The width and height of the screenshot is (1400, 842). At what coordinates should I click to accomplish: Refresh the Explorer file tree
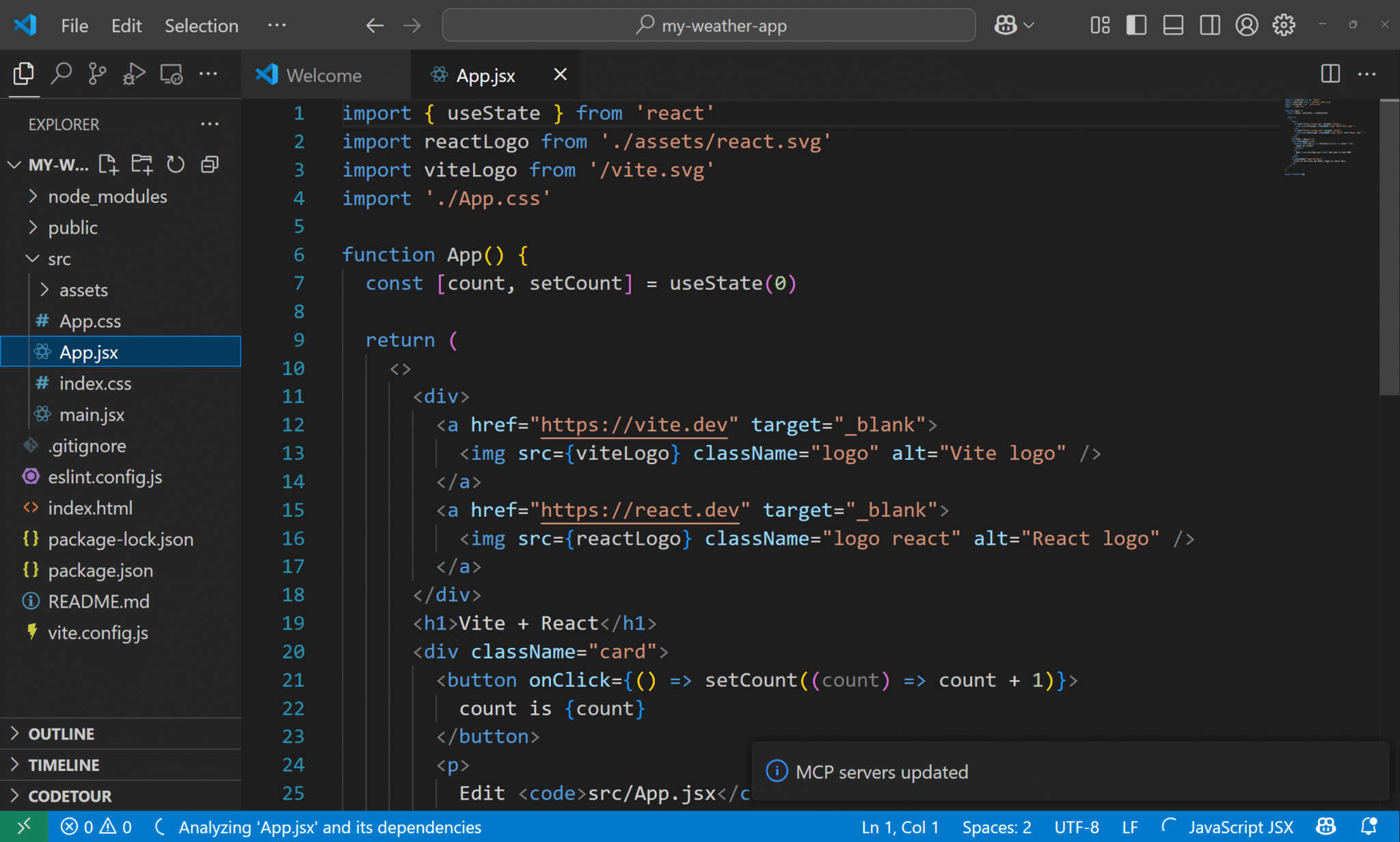tap(176, 164)
